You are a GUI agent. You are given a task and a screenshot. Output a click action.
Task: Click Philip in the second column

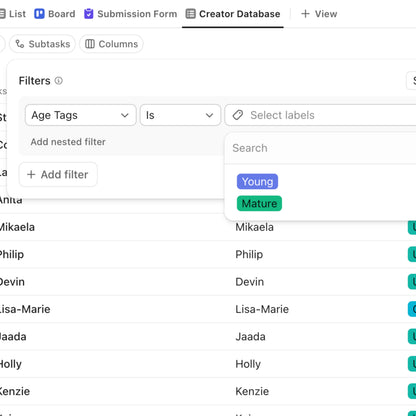click(249, 255)
